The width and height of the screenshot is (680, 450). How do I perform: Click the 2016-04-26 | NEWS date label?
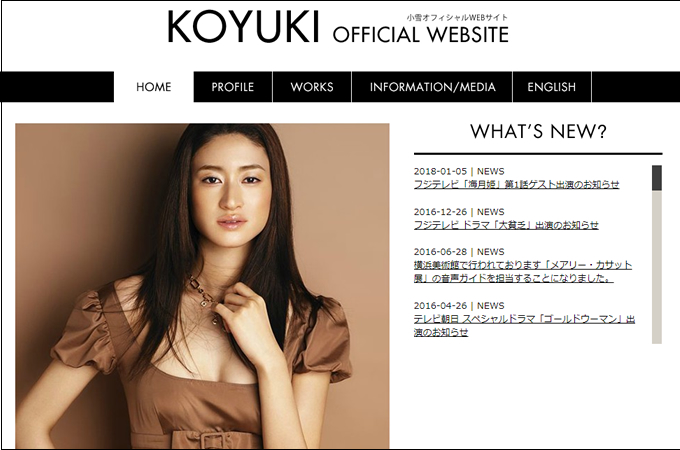(459, 306)
